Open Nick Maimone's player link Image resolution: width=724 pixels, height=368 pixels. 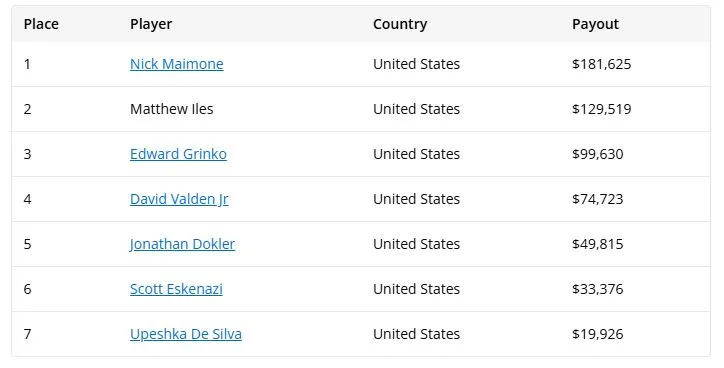tap(176, 64)
